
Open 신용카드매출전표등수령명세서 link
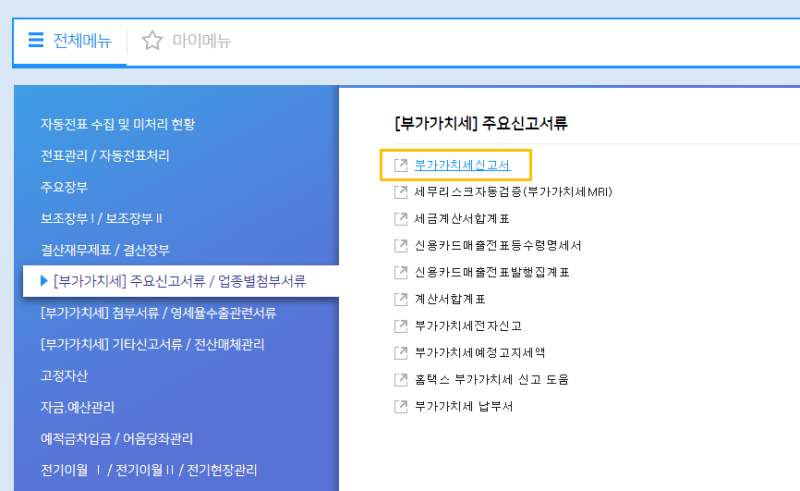[497, 246]
